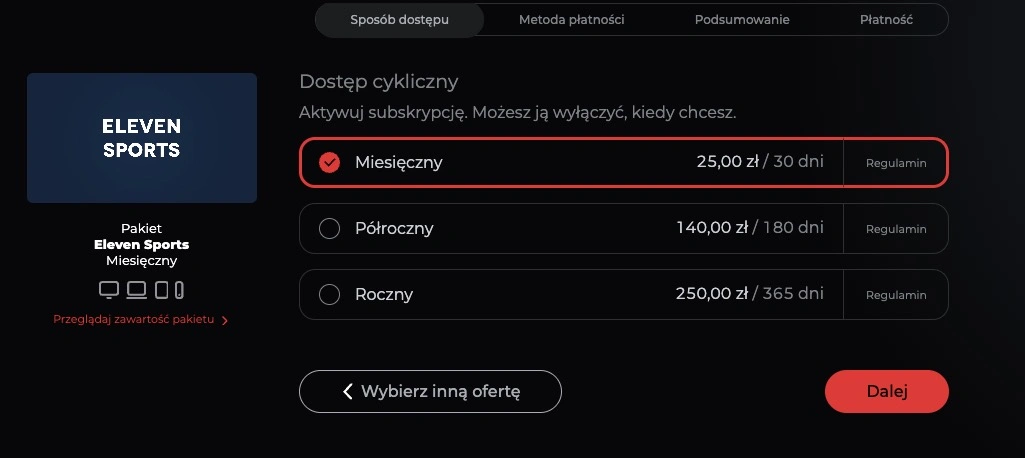Click the Eleven Sports package thumbnail
Image resolution: width=1025 pixels, height=458 pixels.
(142, 138)
